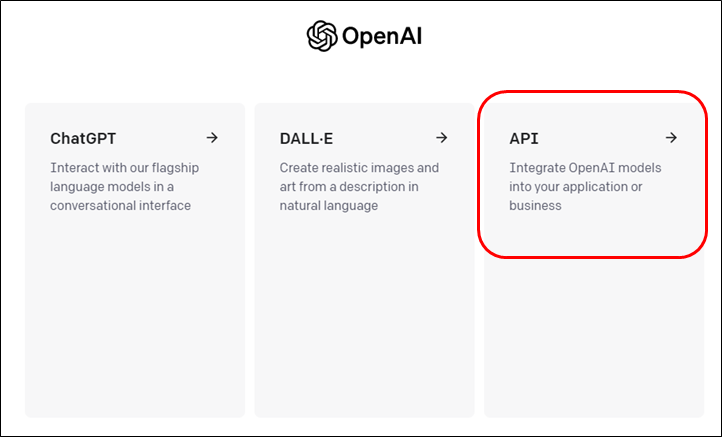Open the DALL·E card title
This screenshot has height=437, width=722.
click(x=306, y=138)
